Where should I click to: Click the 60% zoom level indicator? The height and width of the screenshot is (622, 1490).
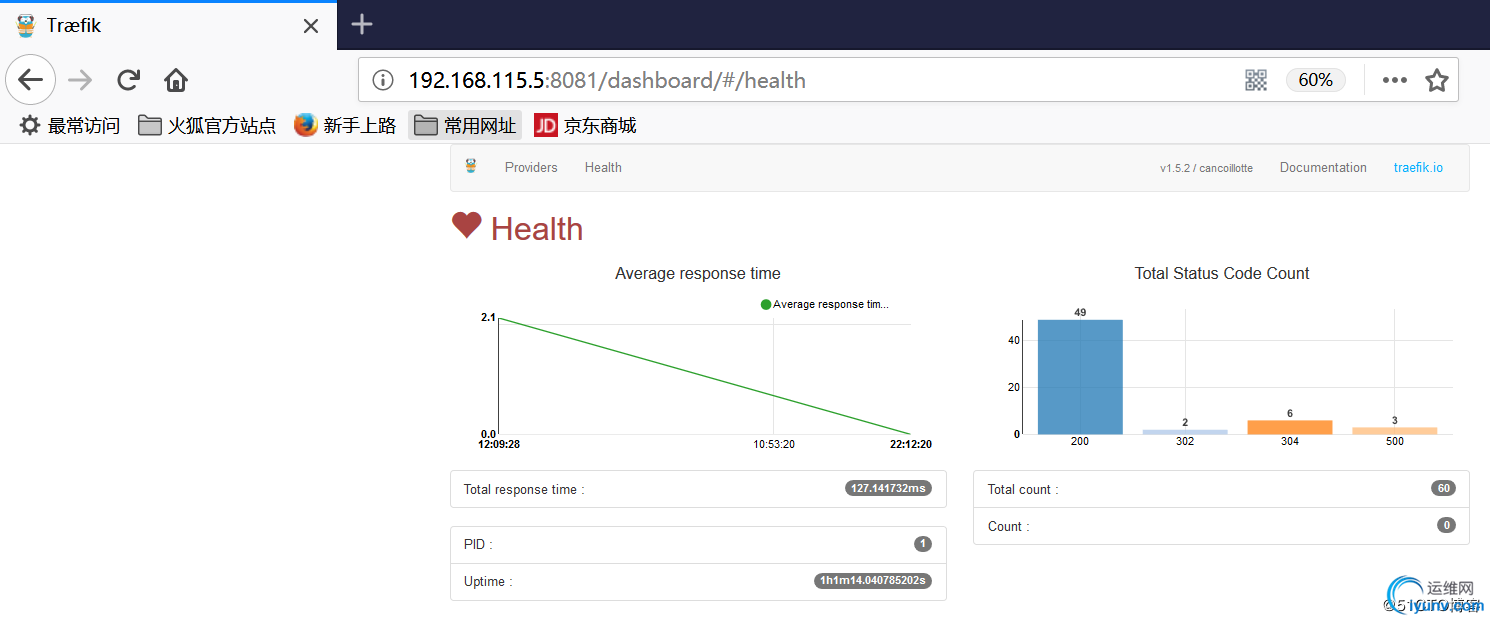(1315, 80)
